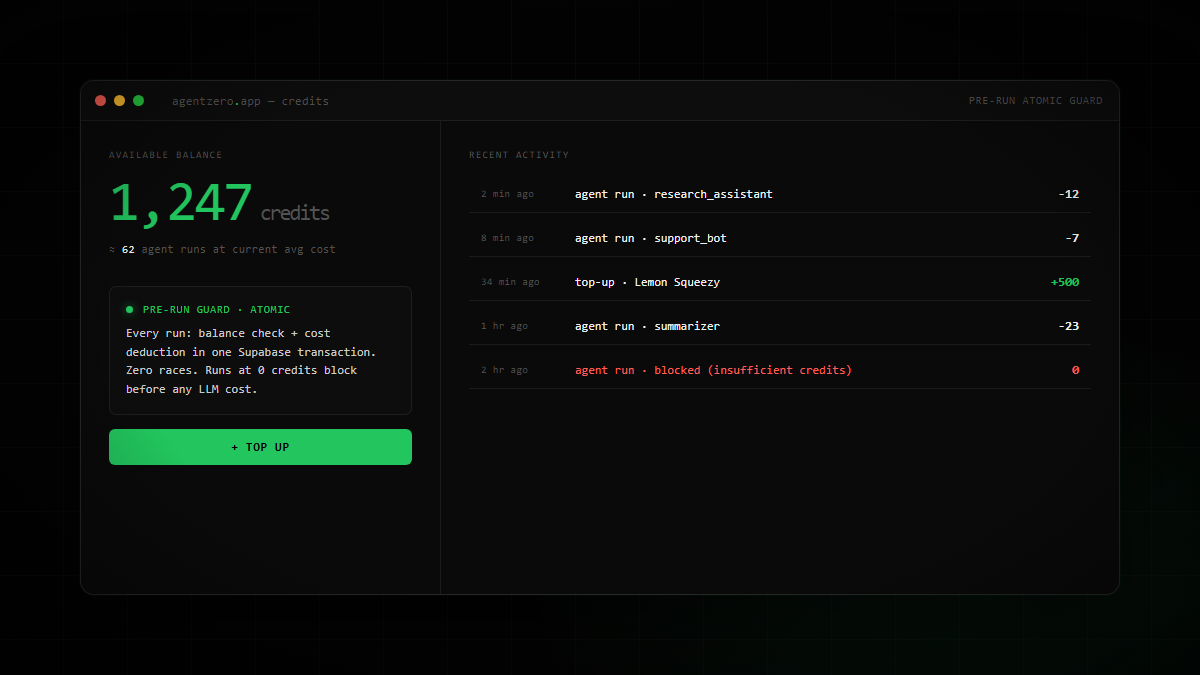Click the '2 hr ago' timestamp
This screenshot has width=1200, height=675.
point(504,370)
